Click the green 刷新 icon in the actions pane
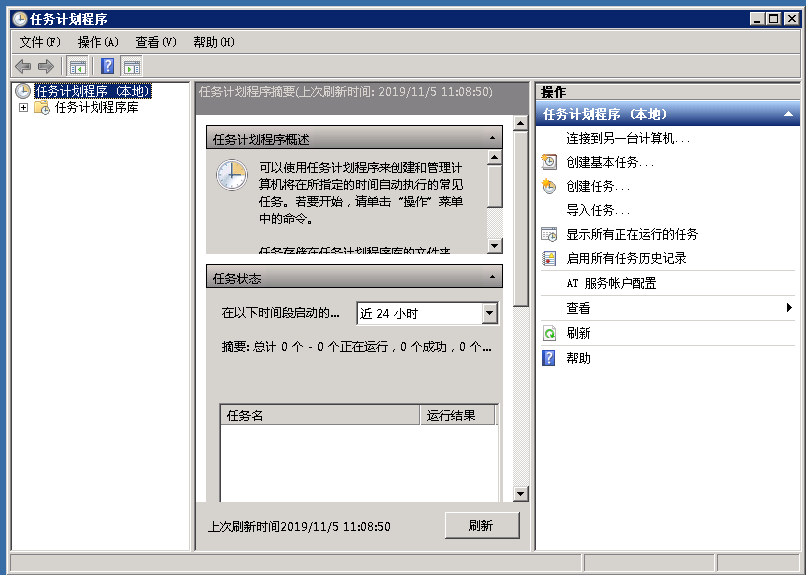 click(549, 333)
